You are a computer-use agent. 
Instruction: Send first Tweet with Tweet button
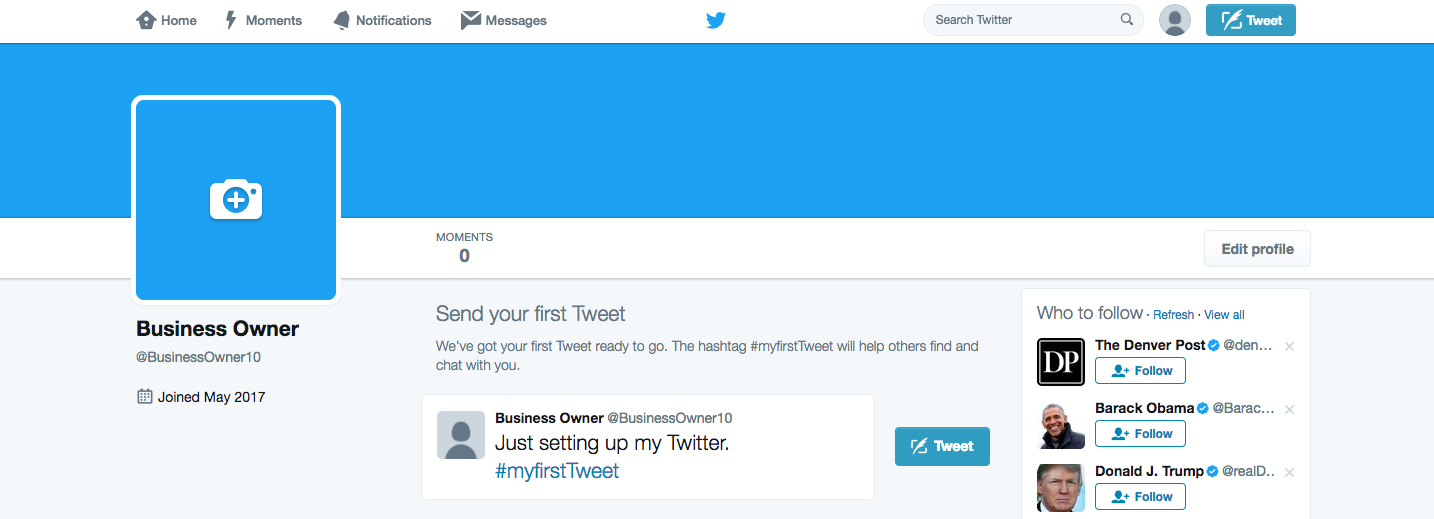(942, 446)
